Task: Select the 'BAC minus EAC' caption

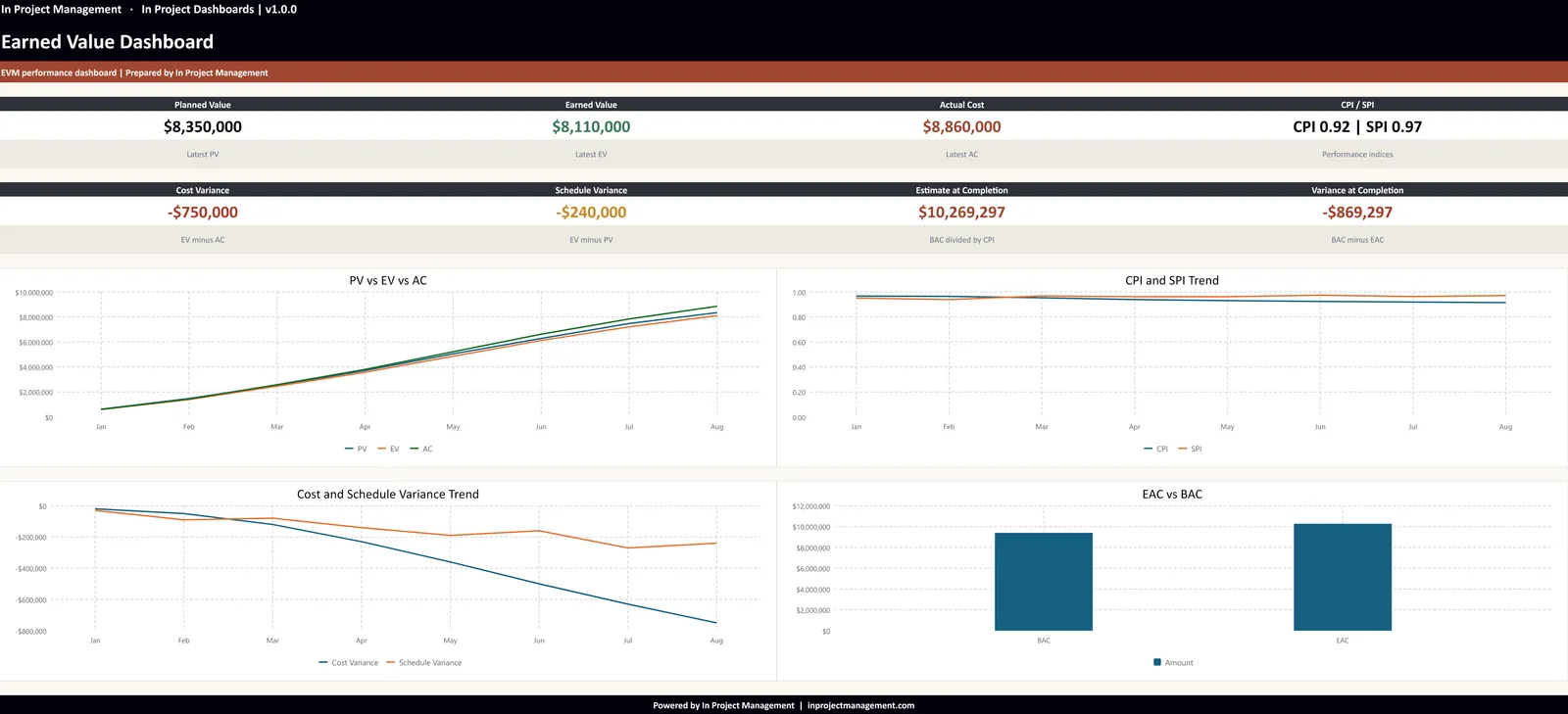Action: [1357, 240]
